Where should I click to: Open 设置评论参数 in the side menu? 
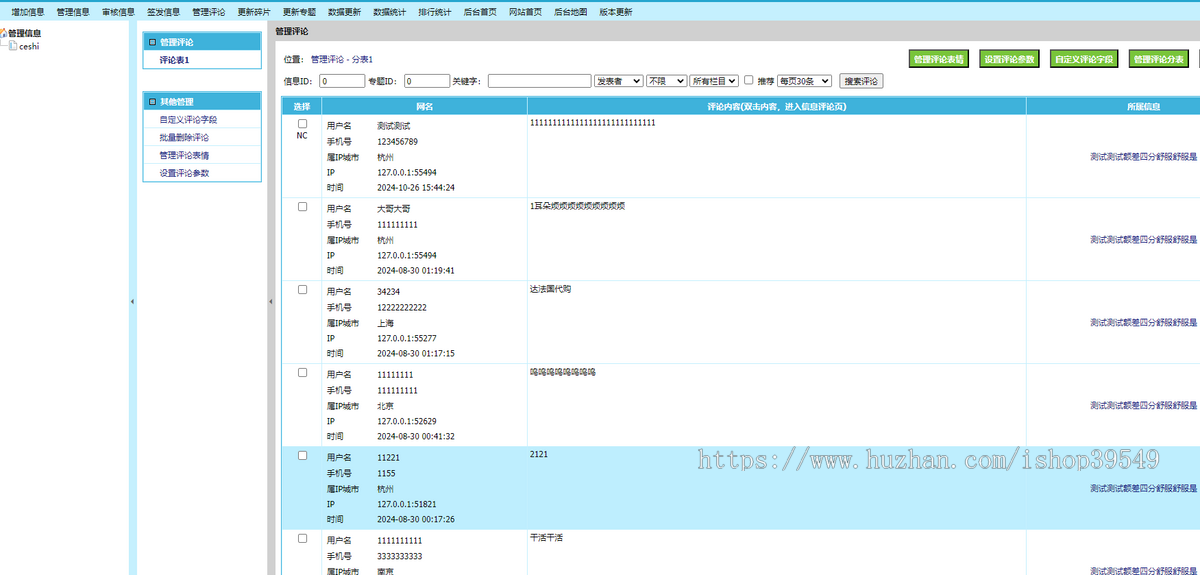point(184,173)
